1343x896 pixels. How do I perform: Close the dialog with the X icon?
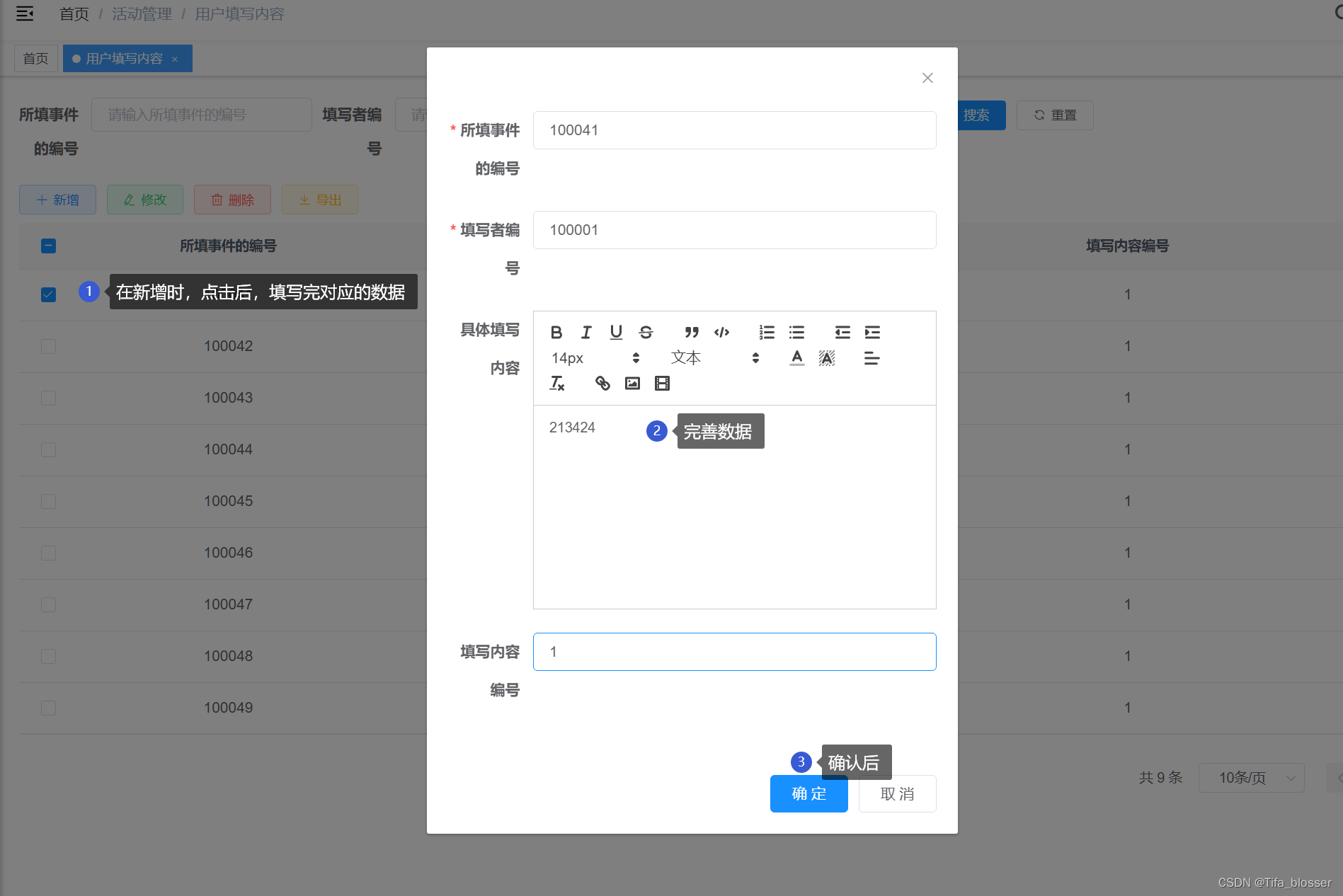927,78
